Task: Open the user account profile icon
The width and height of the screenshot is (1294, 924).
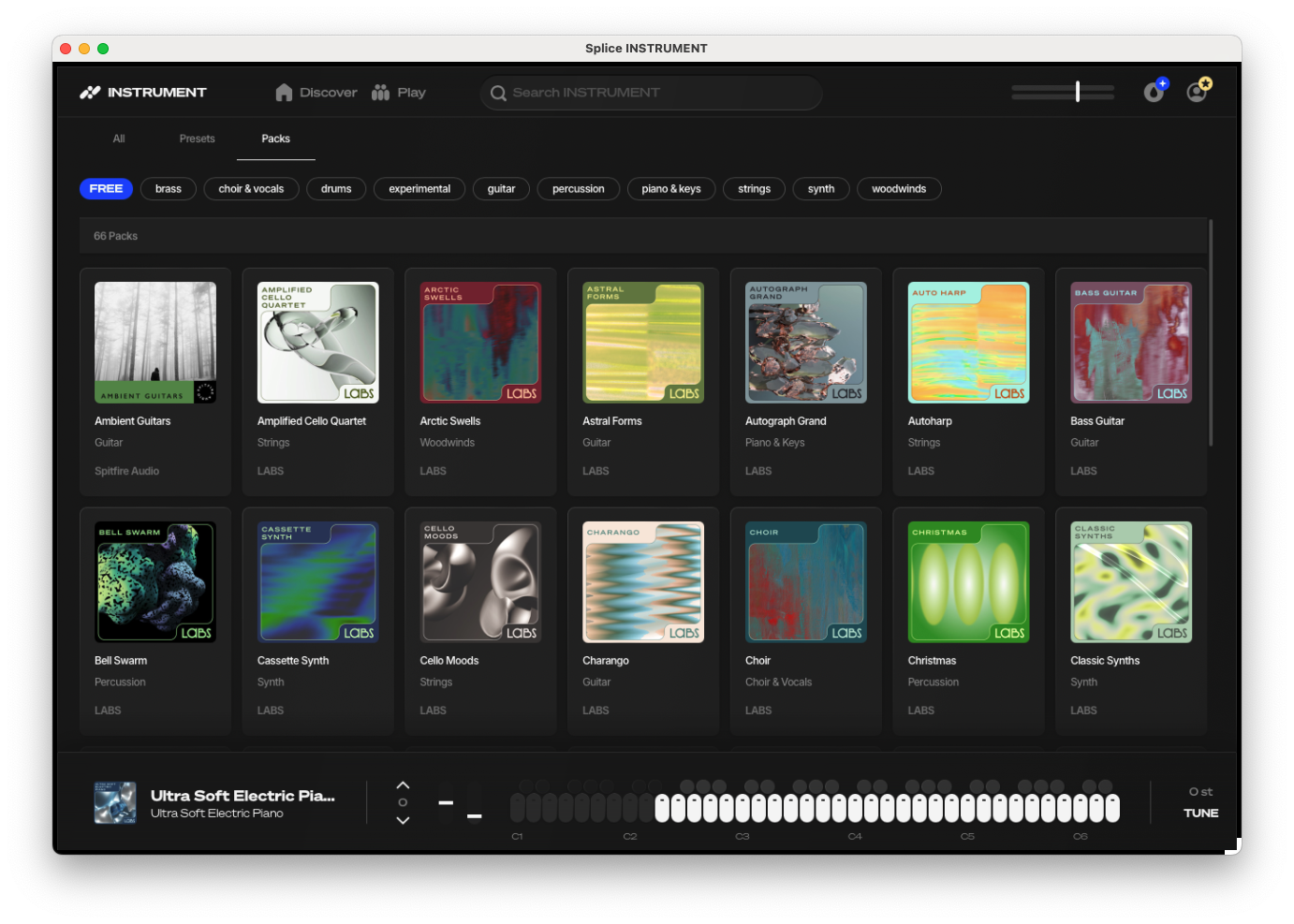Action: (1197, 92)
